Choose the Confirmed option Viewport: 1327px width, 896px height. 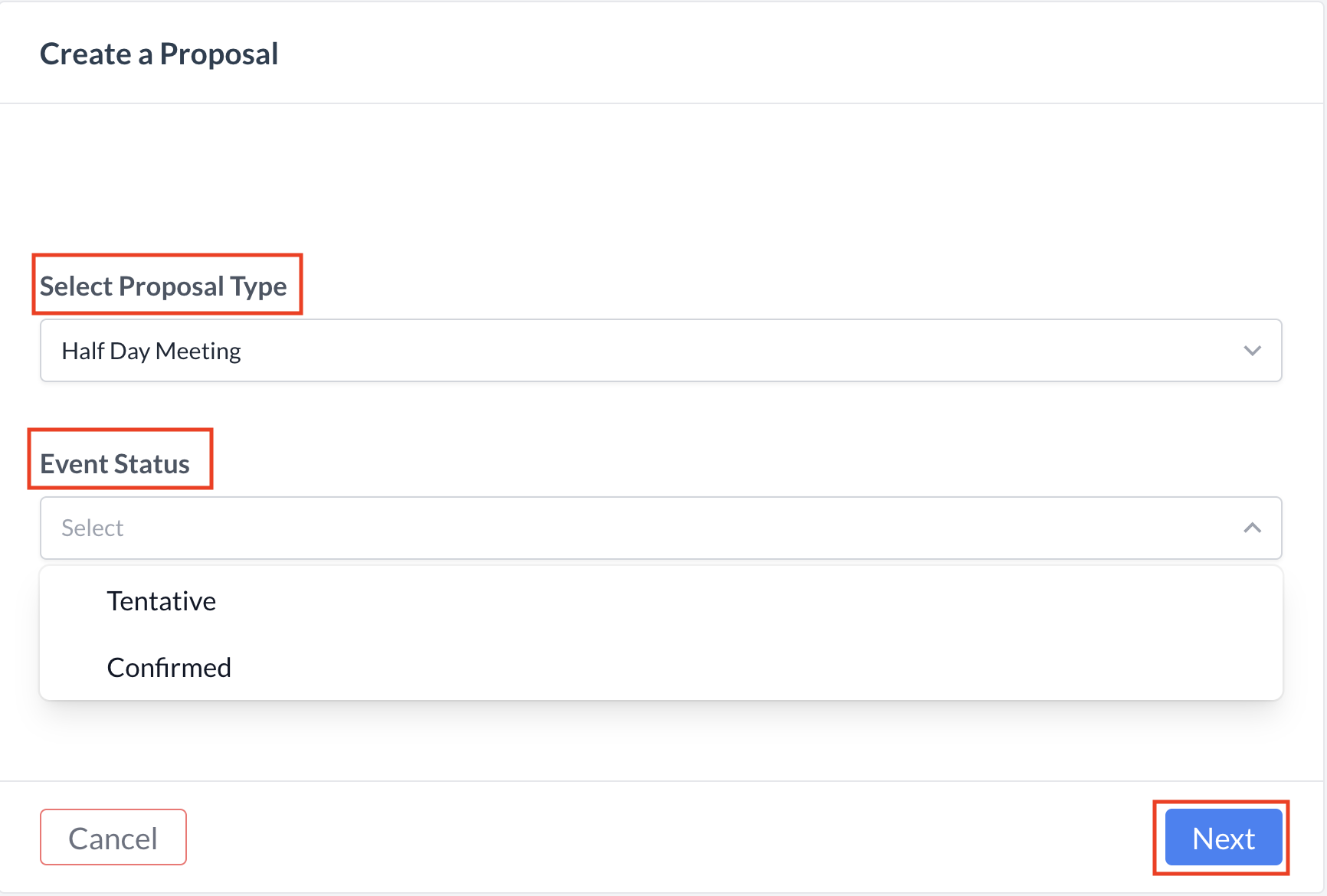pyautogui.click(x=169, y=668)
